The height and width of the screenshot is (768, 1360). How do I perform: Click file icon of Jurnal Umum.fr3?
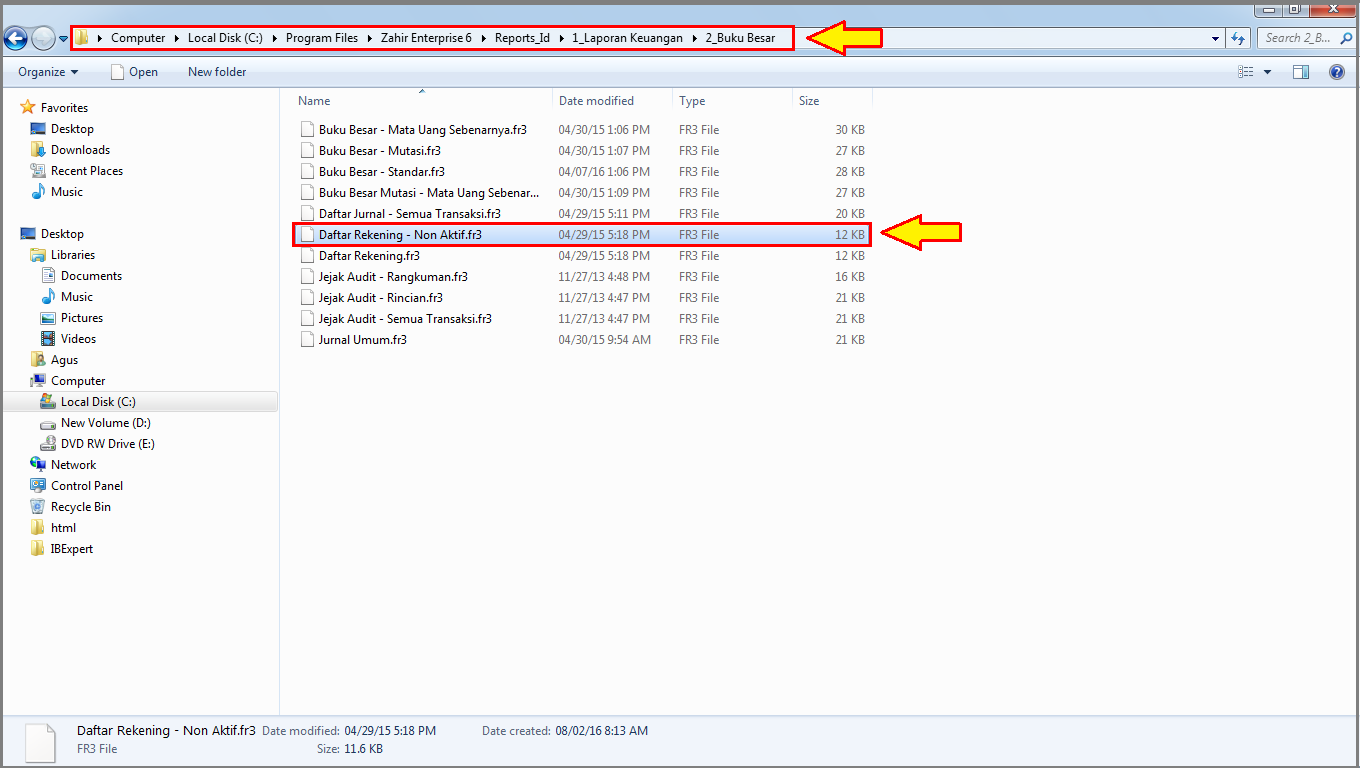click(x=308, y=340)
